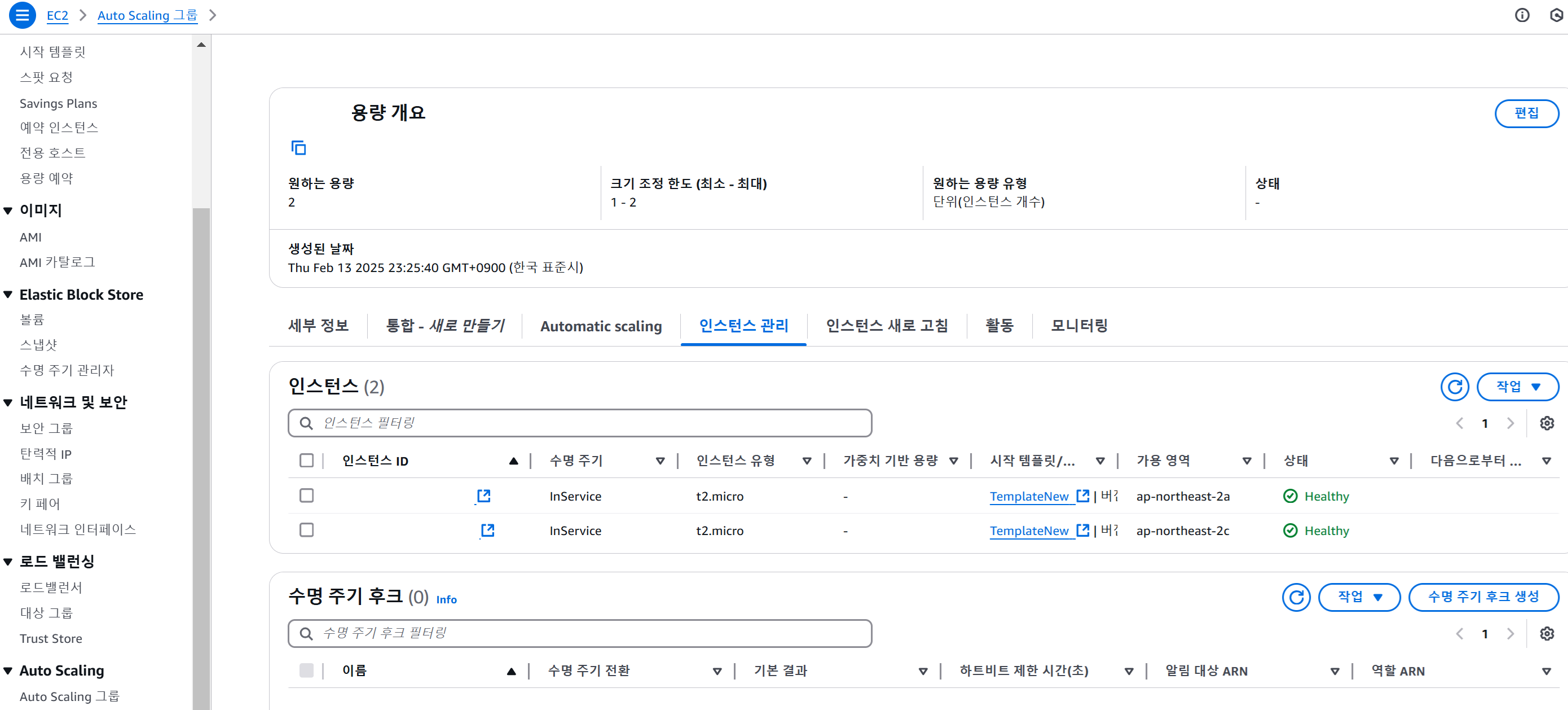Collapse the Elastic Block Store section

tap(8, 295)
